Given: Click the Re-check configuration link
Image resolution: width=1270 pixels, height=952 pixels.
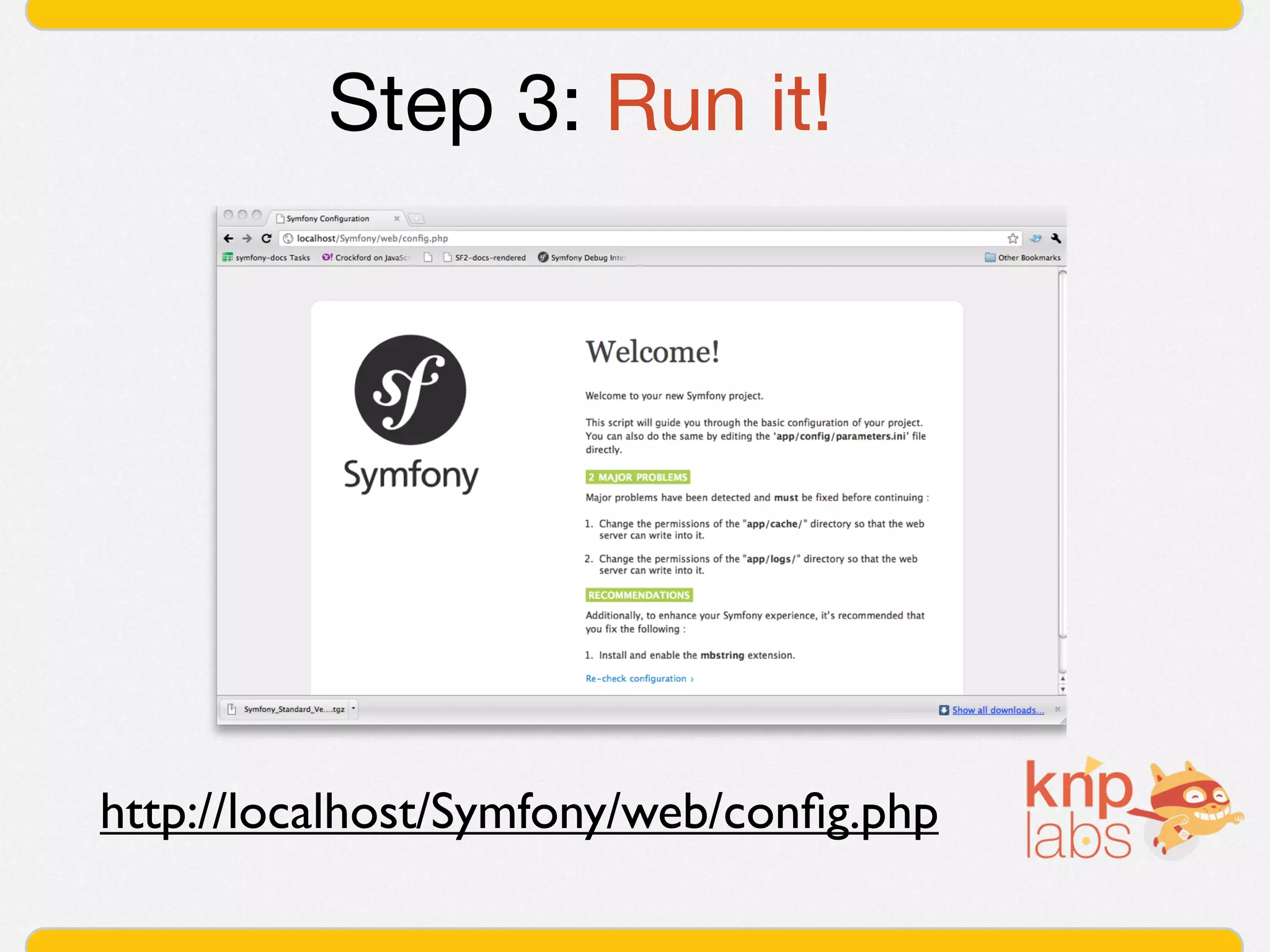Looking at the screenshot, I should [639, 679].
